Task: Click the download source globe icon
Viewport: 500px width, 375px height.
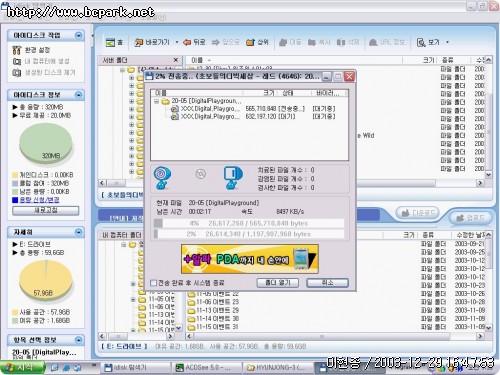Action: pos(162,178)
